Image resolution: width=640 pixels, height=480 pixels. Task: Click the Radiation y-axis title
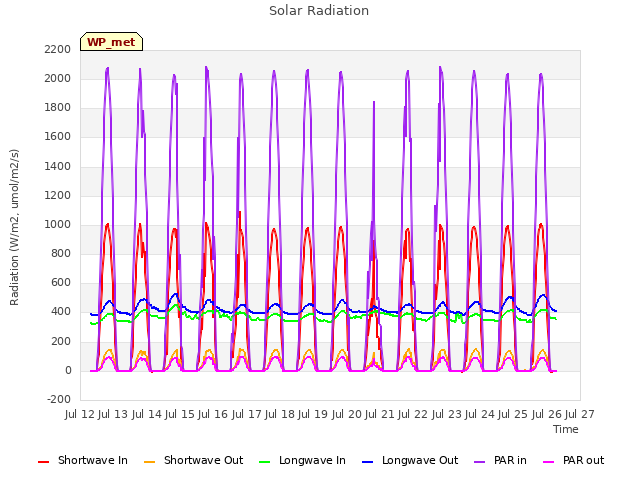[14, 227]
